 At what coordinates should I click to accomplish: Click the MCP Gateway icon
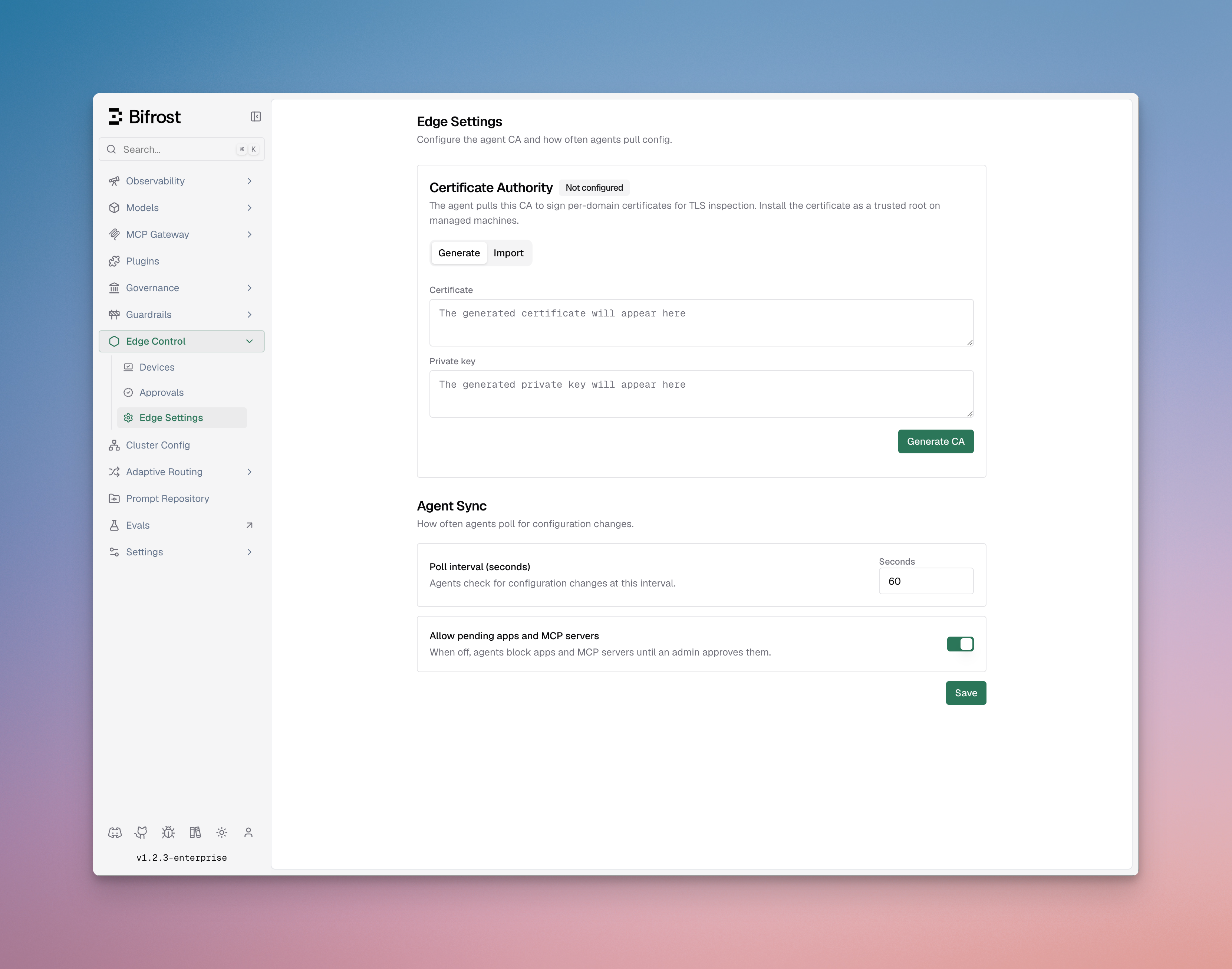coord(114,234)
